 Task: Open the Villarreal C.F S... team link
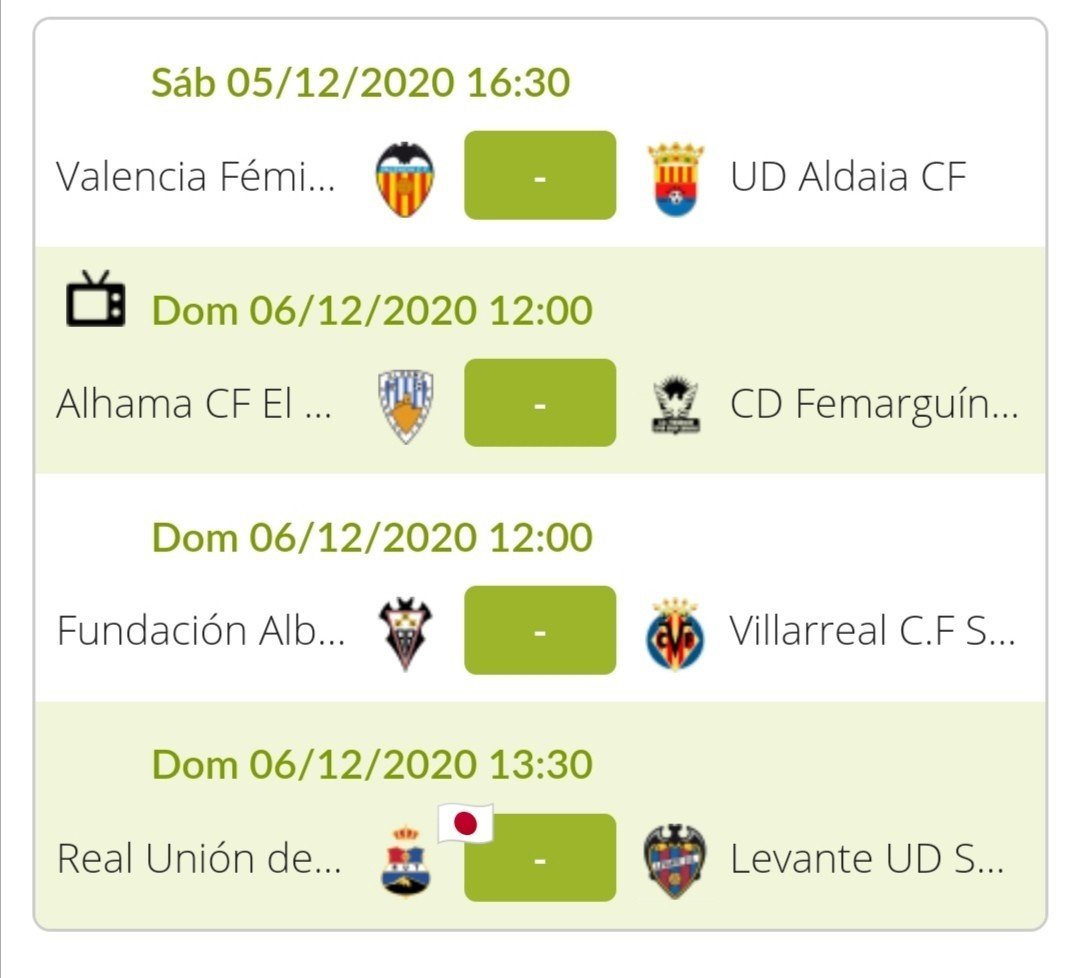click(x=872, y=631)
